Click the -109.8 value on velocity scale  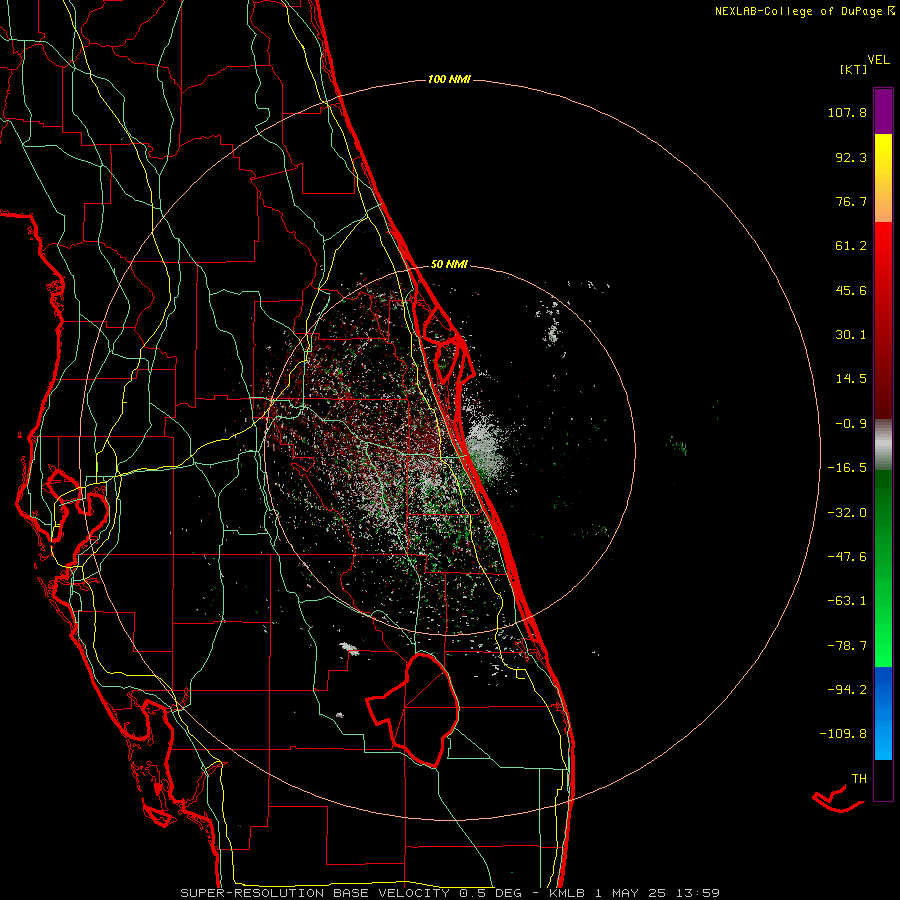843,734
